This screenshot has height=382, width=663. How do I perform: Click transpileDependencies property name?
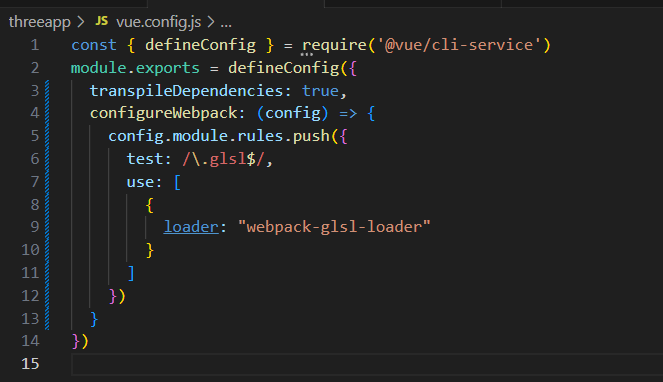tap(186, 91)
